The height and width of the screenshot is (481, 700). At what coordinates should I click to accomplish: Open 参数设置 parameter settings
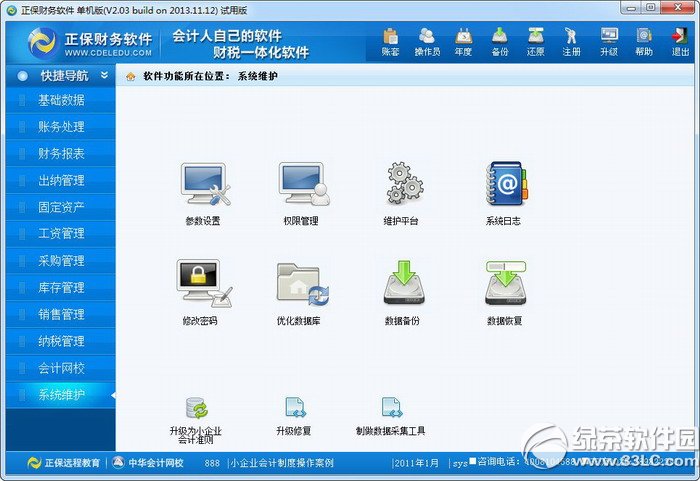(204, 193)
